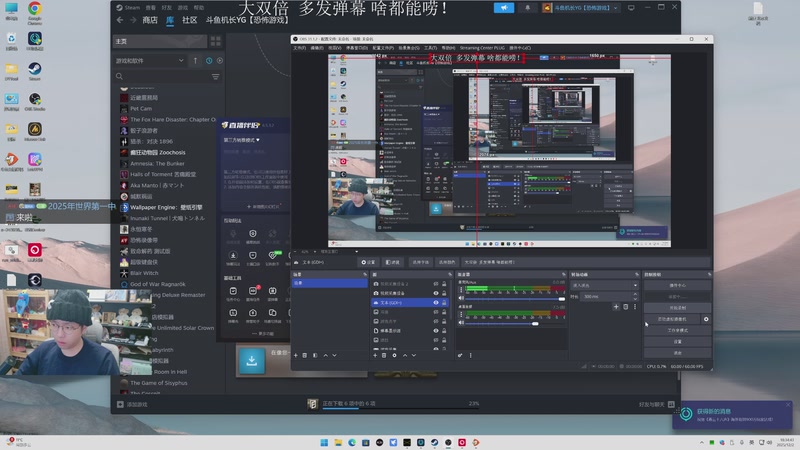Toggle lock on 视频采集设备 2 source
Viewport: 800px width, 450px height.
(x=444, y=284)
